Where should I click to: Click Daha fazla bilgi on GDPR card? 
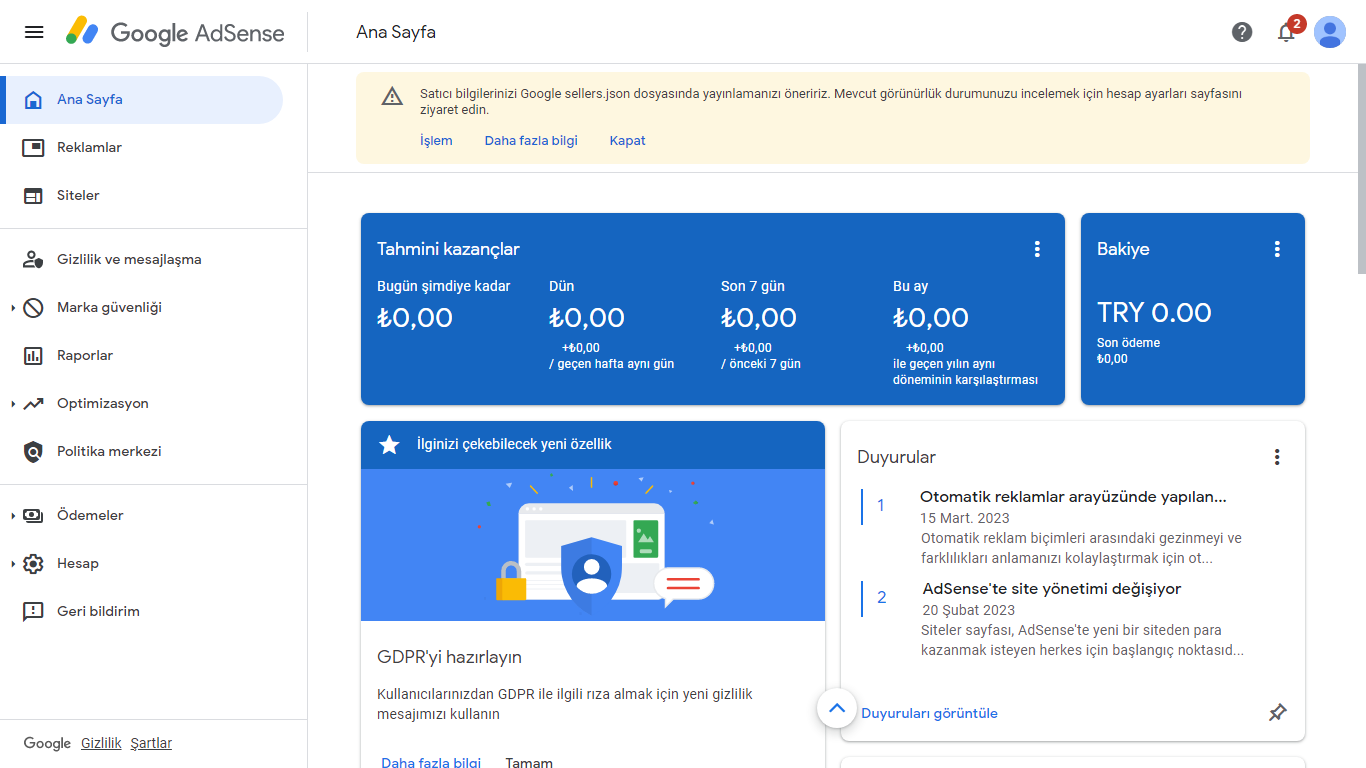point(431,762)
